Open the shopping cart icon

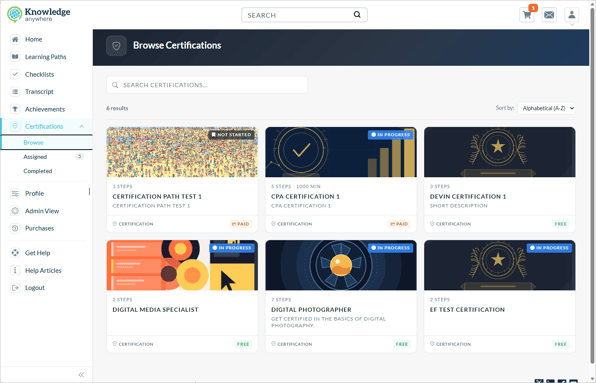click(527, 15)
